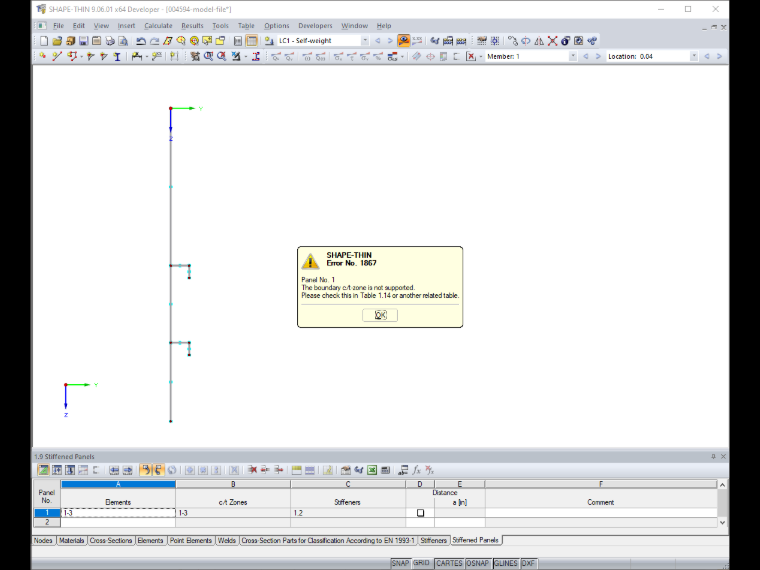
Task: Toggle the table view icon in the main toolbar
Action: click(x=252, y=41)
